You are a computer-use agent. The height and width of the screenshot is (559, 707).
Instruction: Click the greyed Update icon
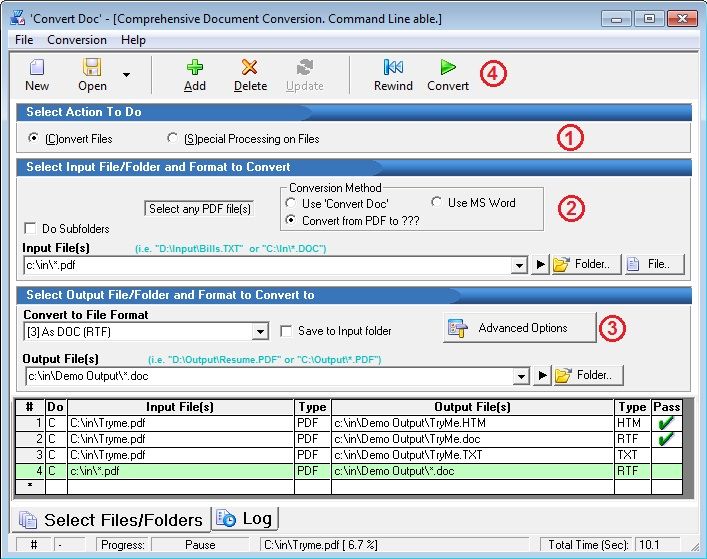click(305, 67)
